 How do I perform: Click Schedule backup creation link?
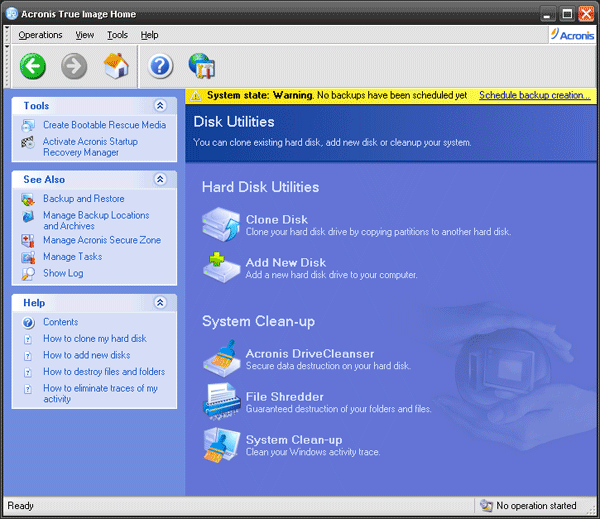click(x=535, y=95)
